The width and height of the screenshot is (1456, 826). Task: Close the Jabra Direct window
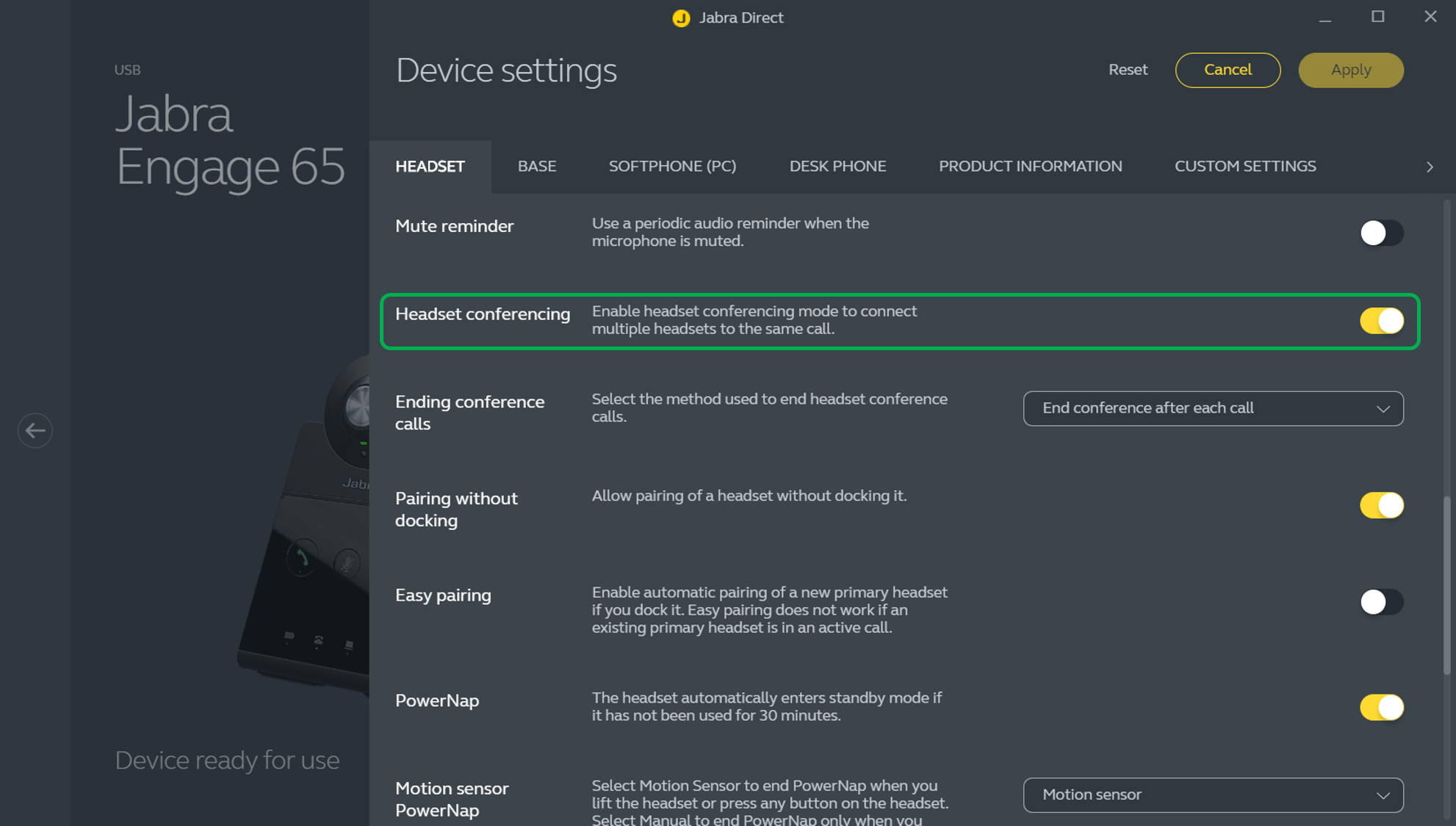click(x=1430, y=17)
